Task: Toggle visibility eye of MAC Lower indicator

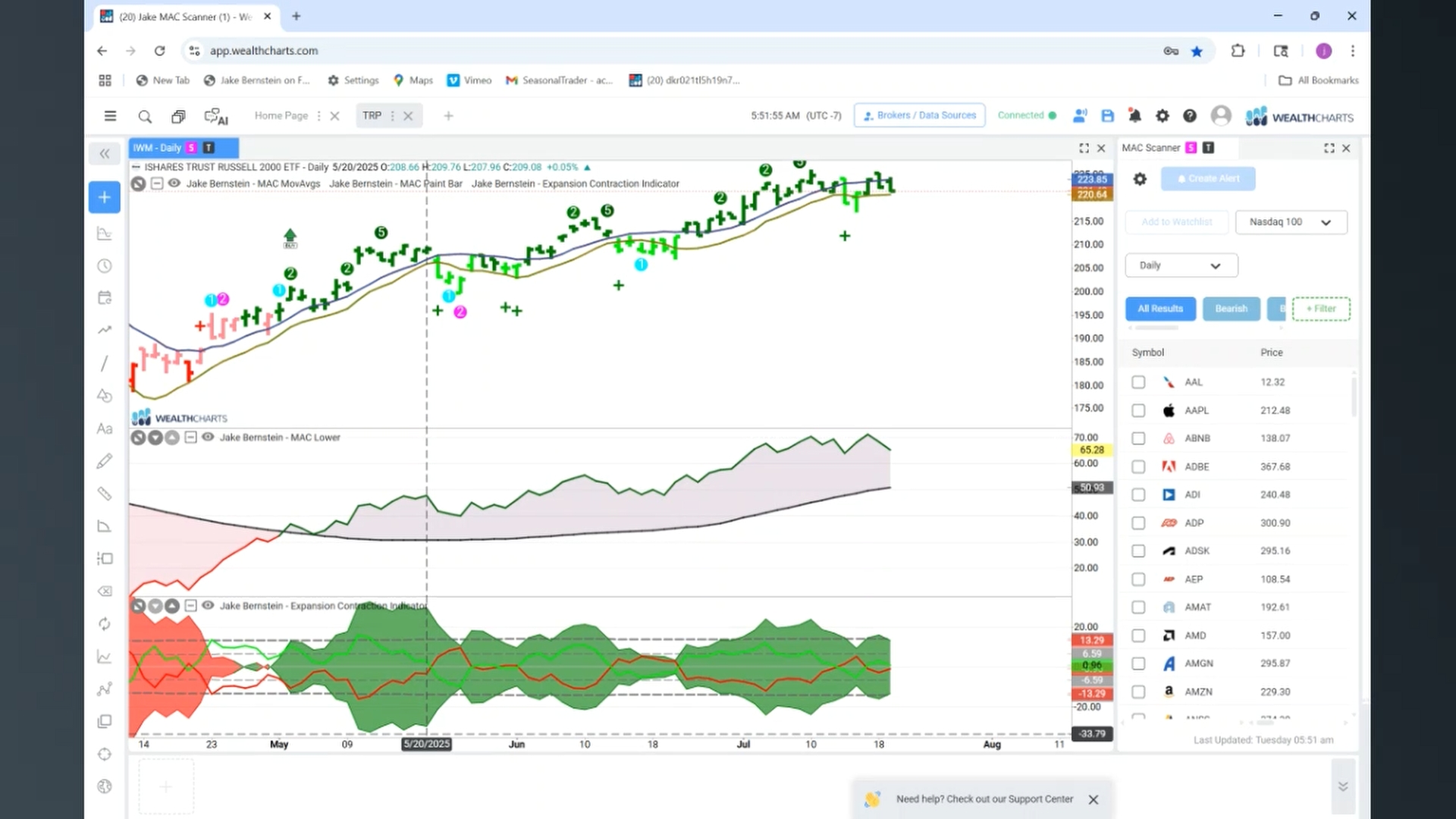Action: click(208, 438)
